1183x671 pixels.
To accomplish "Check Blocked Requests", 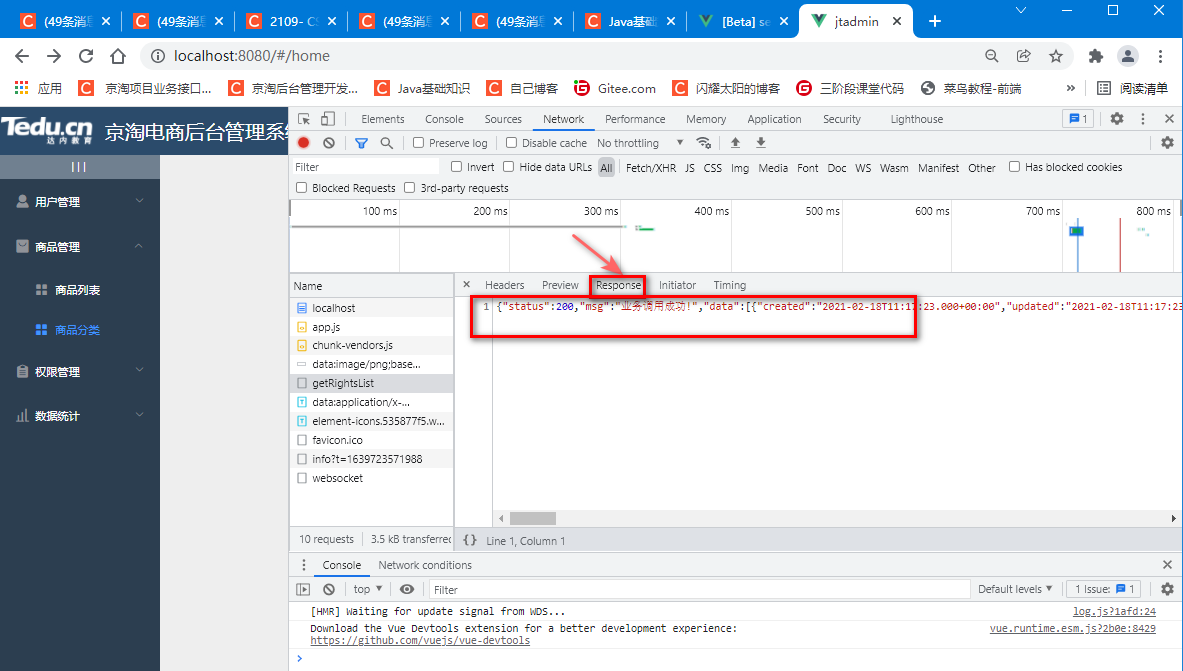I will (302, 188).
